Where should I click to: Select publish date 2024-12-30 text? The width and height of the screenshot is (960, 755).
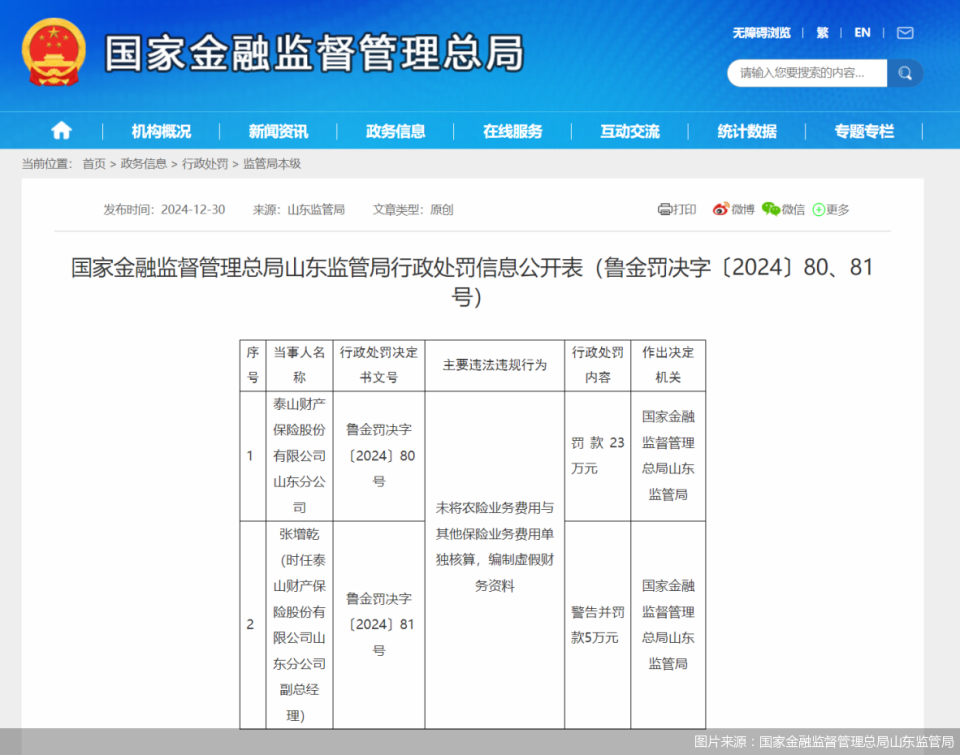click(x=193, y=210)
